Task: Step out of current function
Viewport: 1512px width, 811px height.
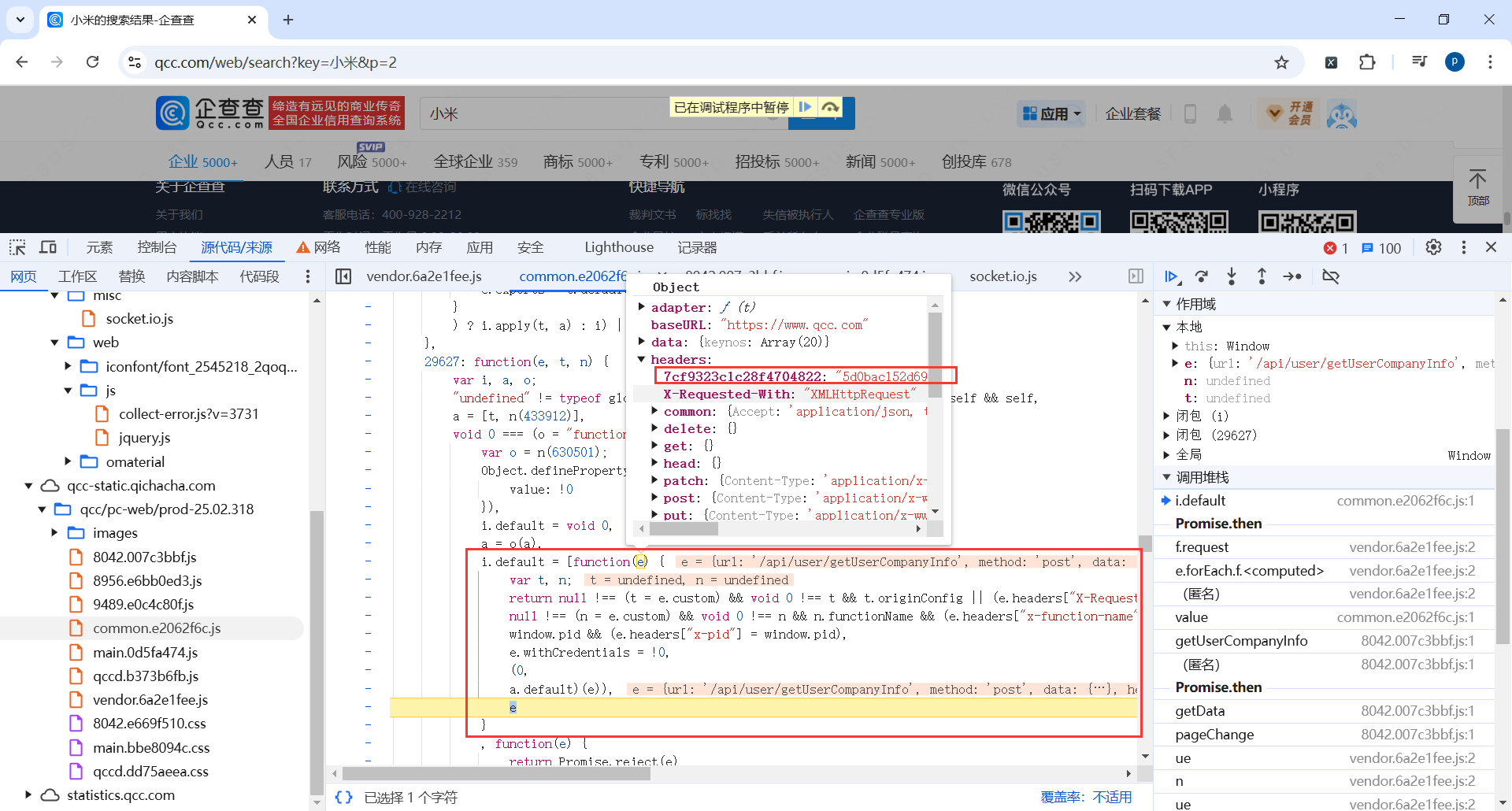Action: click(1262, 276)
